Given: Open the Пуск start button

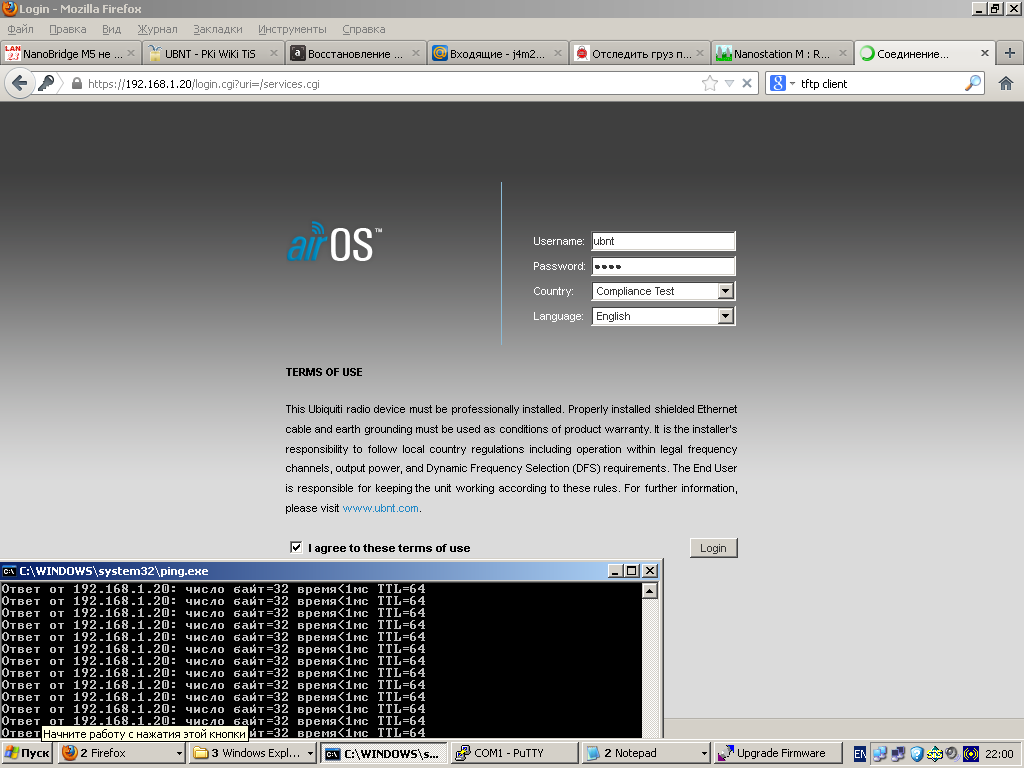Looking at the screenshot, I should coord(27,754).
